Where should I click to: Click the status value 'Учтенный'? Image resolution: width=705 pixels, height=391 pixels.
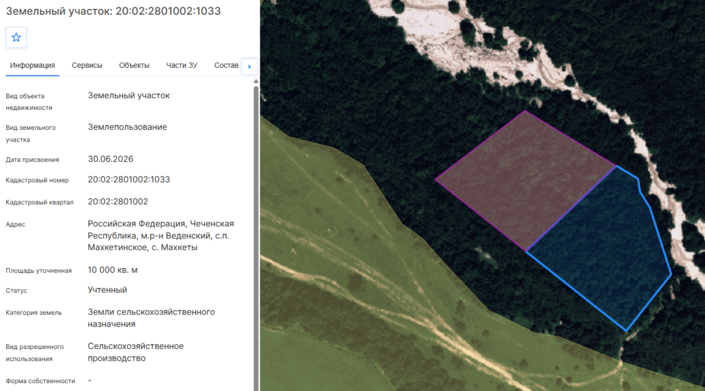coord(107,290)
